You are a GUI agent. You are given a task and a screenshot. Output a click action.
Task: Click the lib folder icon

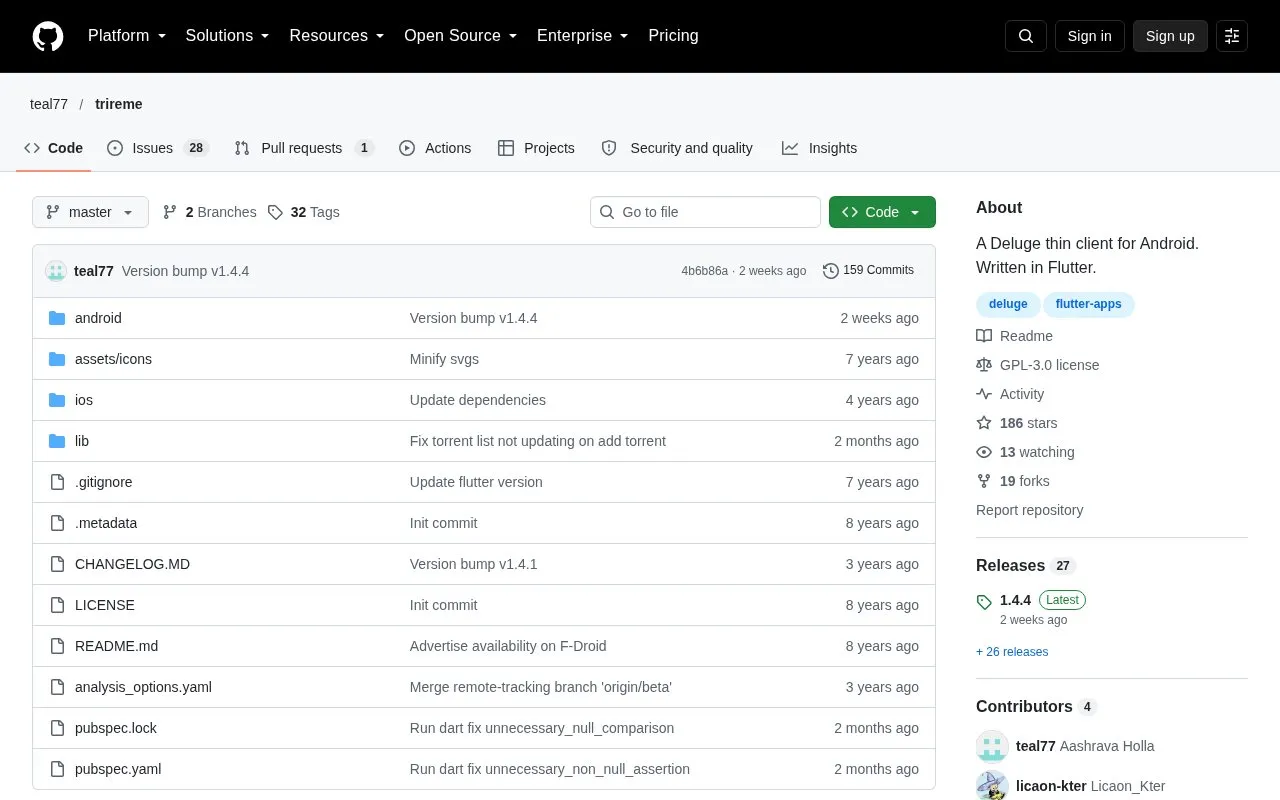coord(57,441)
